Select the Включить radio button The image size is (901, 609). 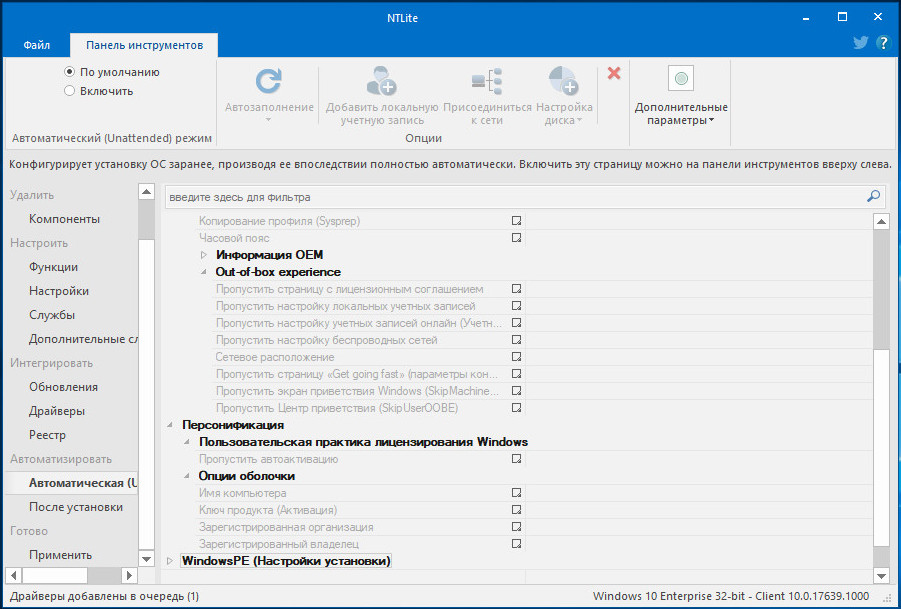pyautogui.click(x=70, y=91)
